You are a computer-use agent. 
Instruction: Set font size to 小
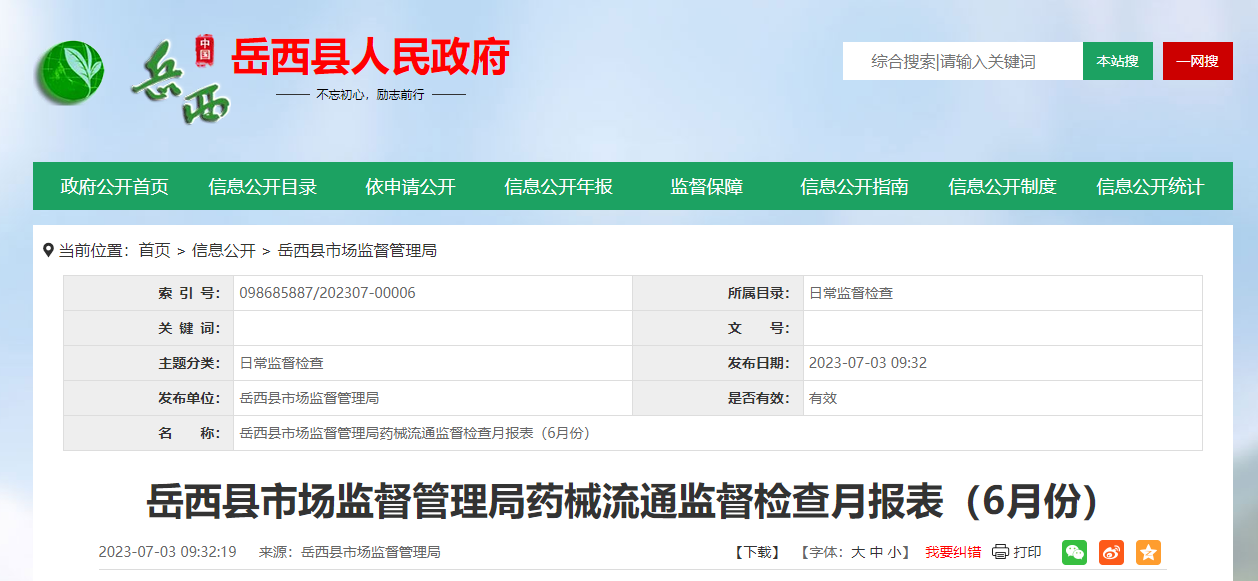tap(894, 552)
